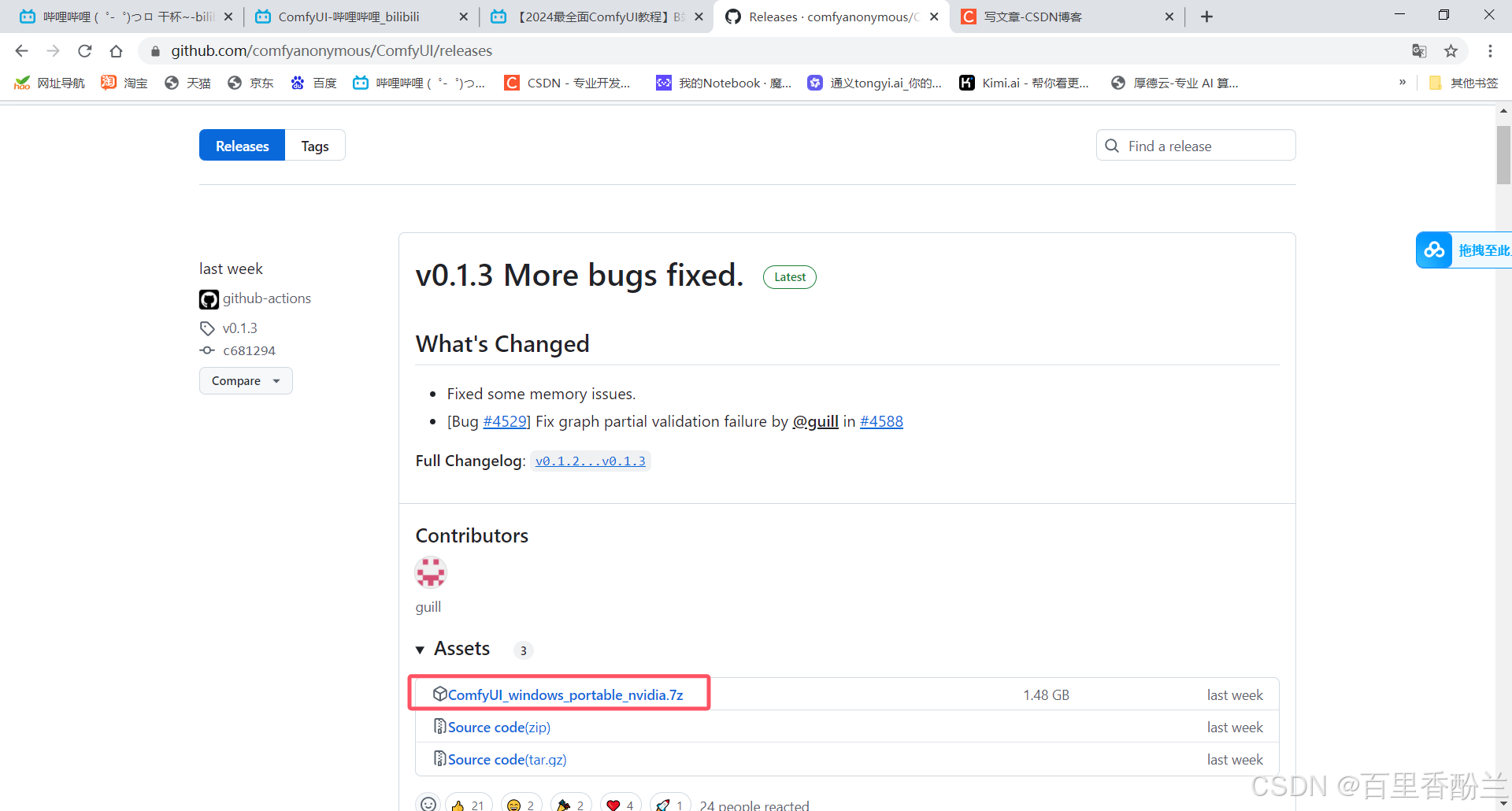Image resolution: width=1512 pixels, height=811 pixels.
Task: Open the add reaction smiley button
Action: 428,804
